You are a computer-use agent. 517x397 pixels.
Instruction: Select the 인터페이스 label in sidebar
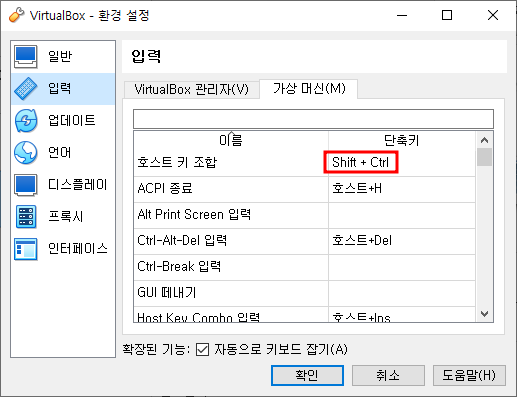(x=78, y=248)
